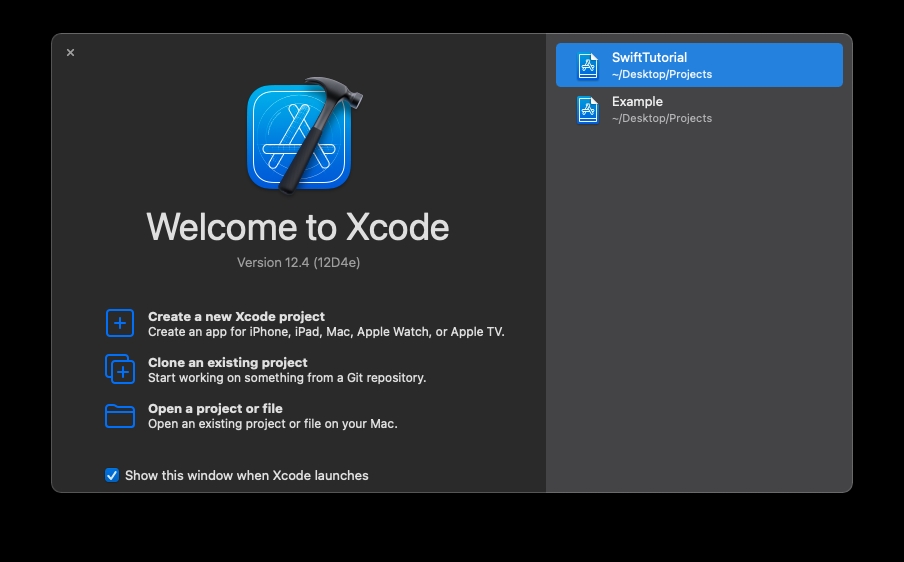This screenshot has height=562, width=904.
Task: Click the Example project file icon
Action: [x=588, y=109]
